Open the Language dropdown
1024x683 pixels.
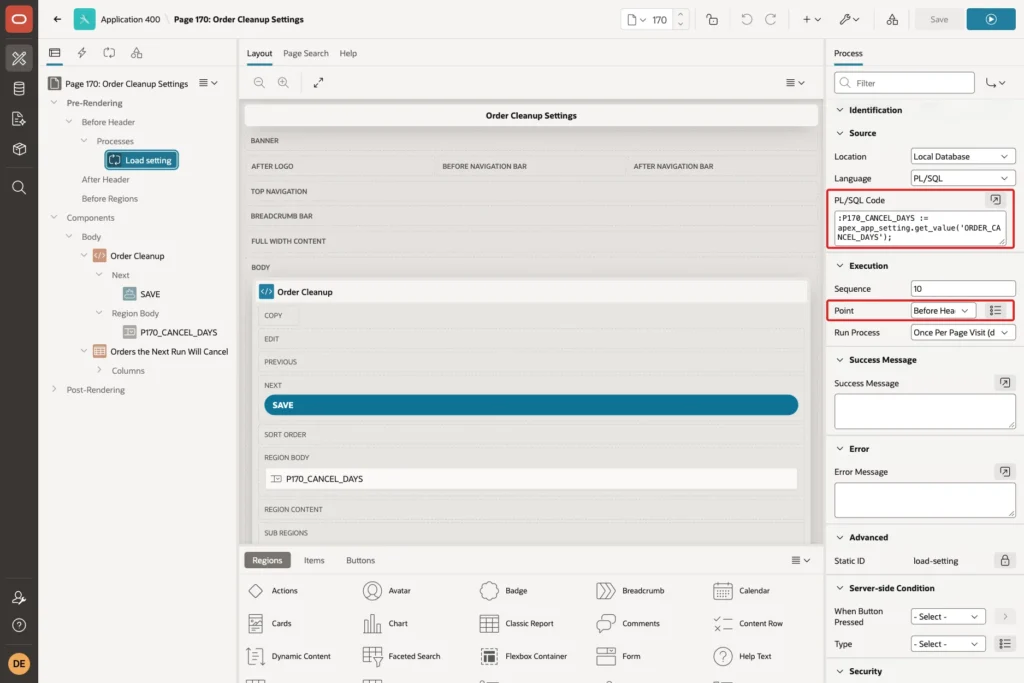point(963,178)
